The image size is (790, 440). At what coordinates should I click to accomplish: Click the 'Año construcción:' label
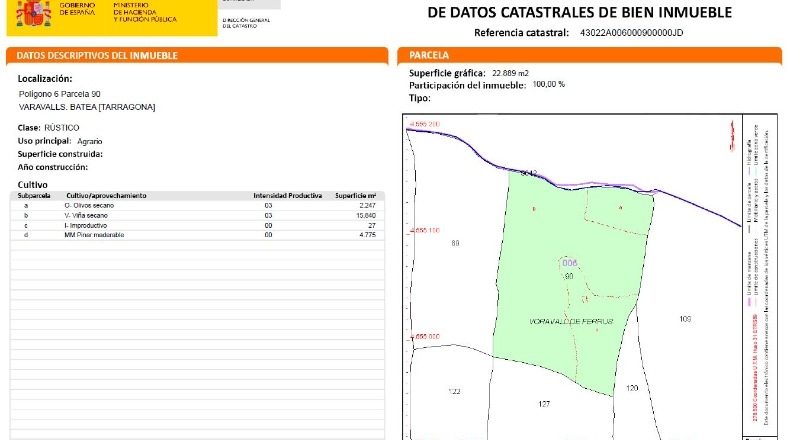(52, 167)
